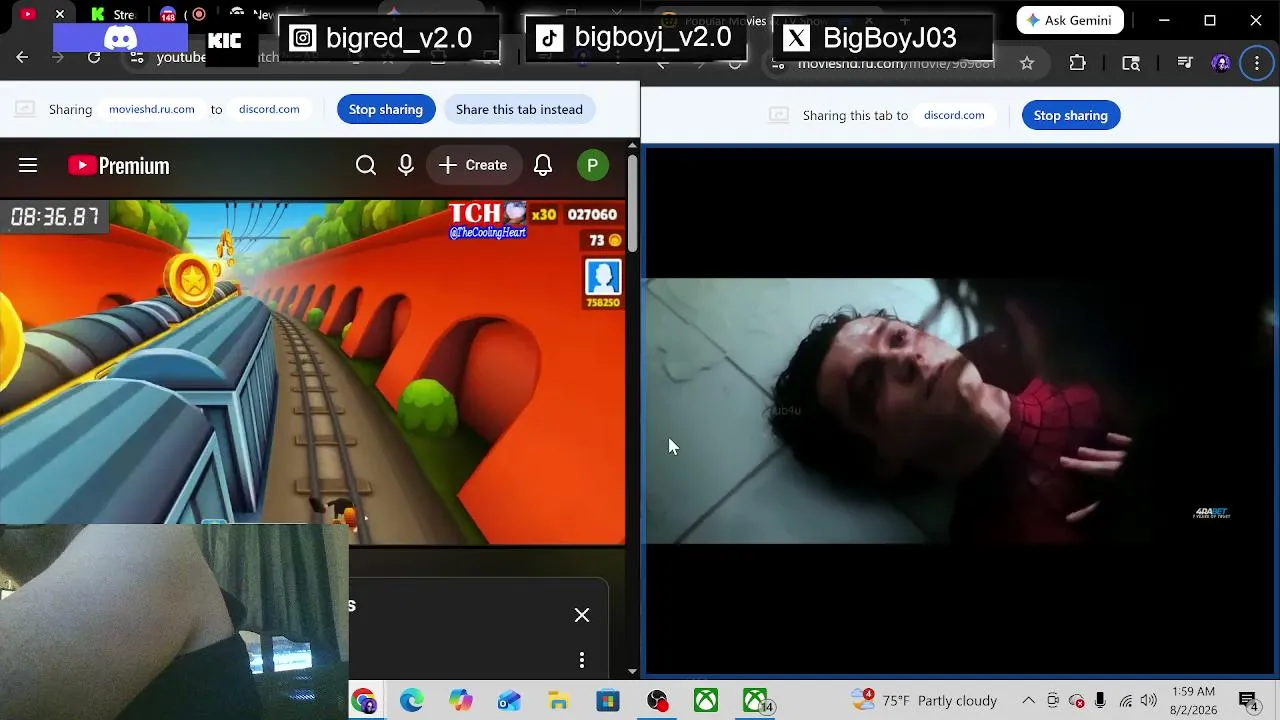Viewport: 1280px width, 720px height.
Task: Open Copilot from the taskbar
Action: point(461,701)
